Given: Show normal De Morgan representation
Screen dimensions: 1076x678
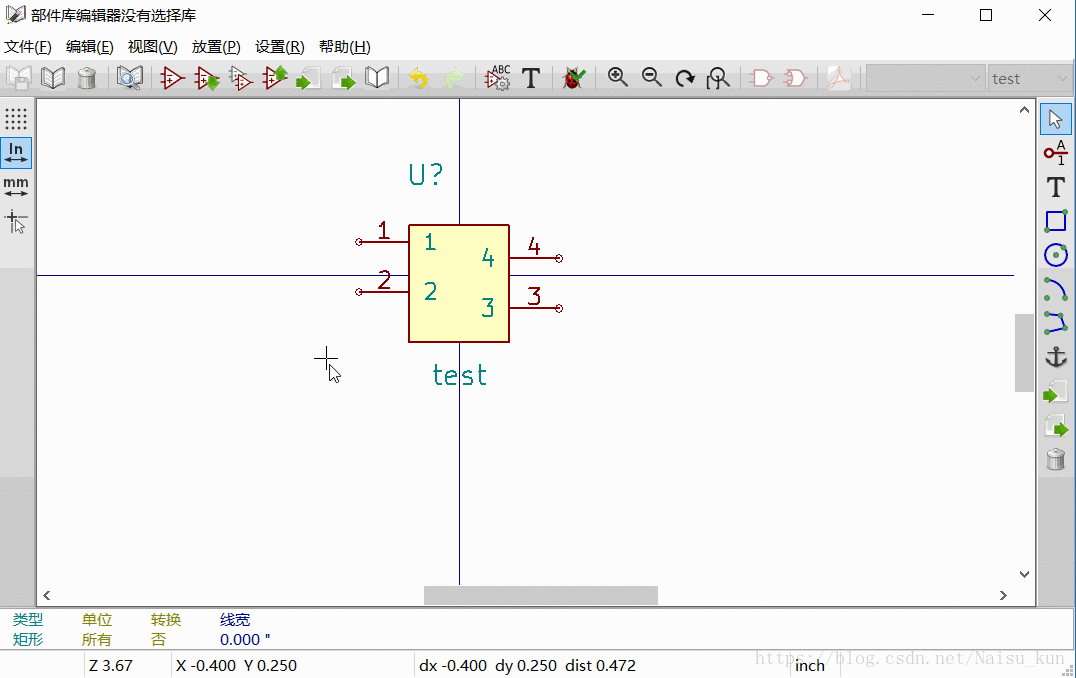Looking at the screenshot, I should [x=761, y=78].
